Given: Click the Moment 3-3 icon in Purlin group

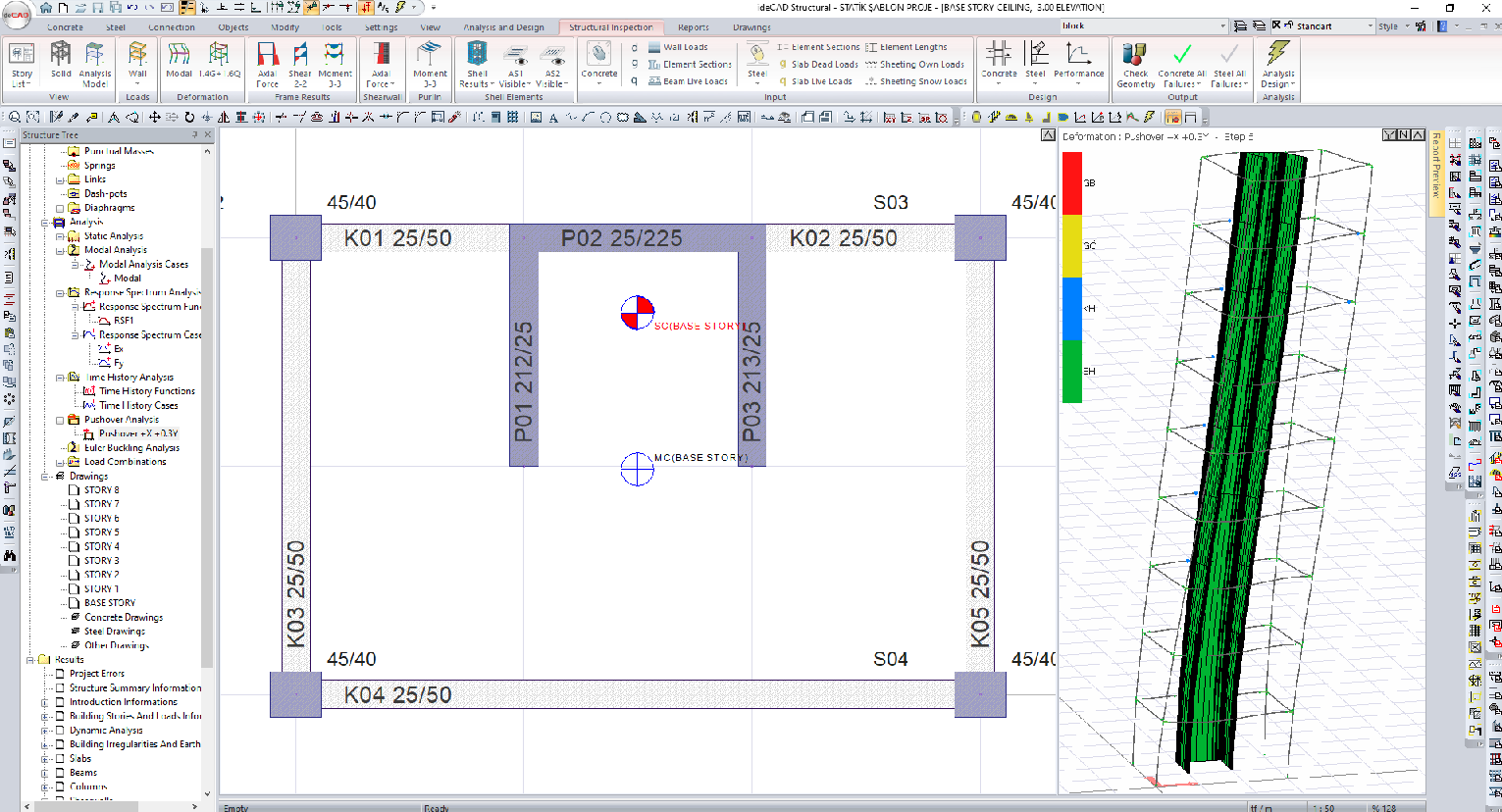Looking at the screenshot, I should (429, 63).
